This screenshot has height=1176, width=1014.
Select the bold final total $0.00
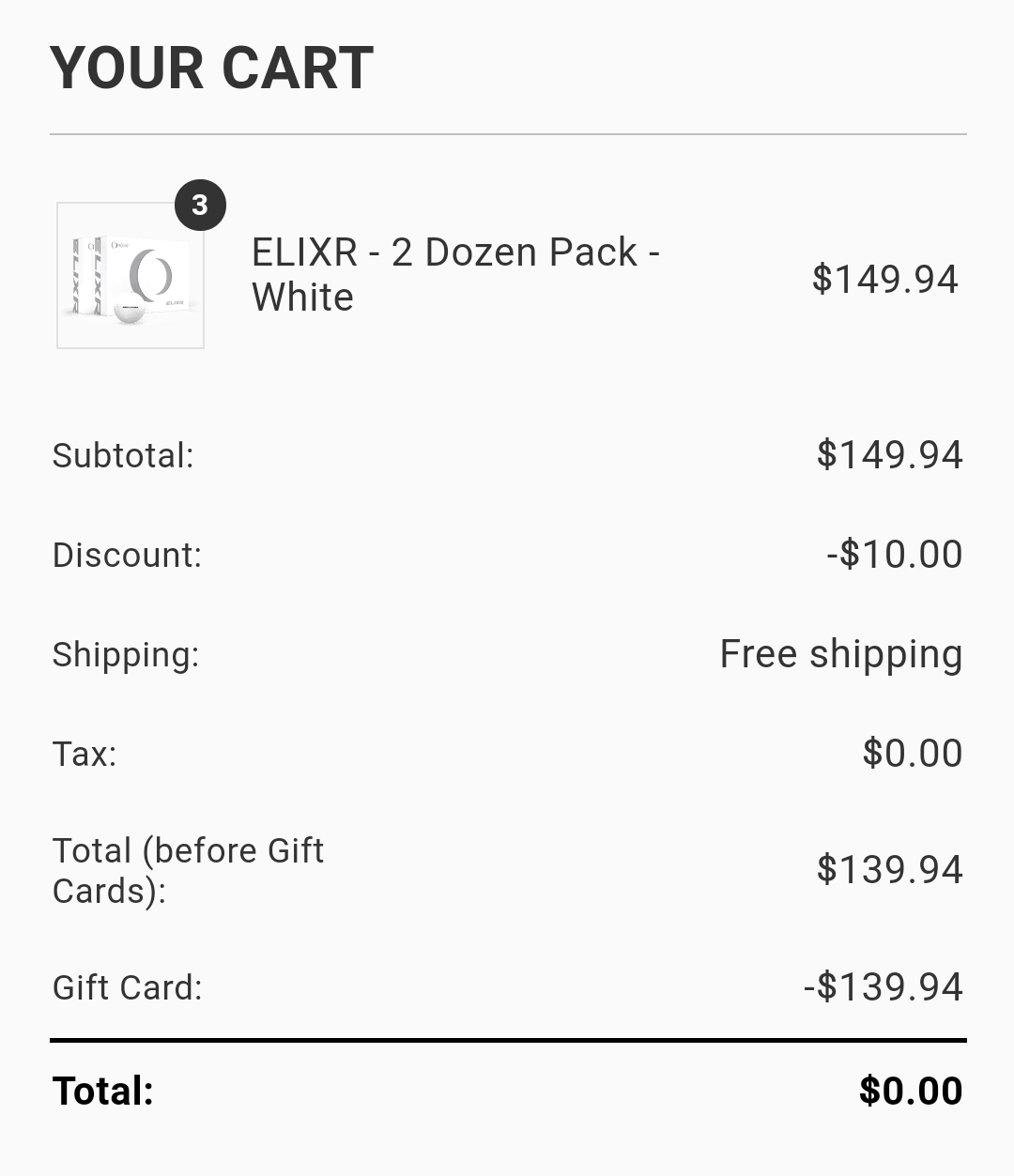click(x=910, y=1091)
